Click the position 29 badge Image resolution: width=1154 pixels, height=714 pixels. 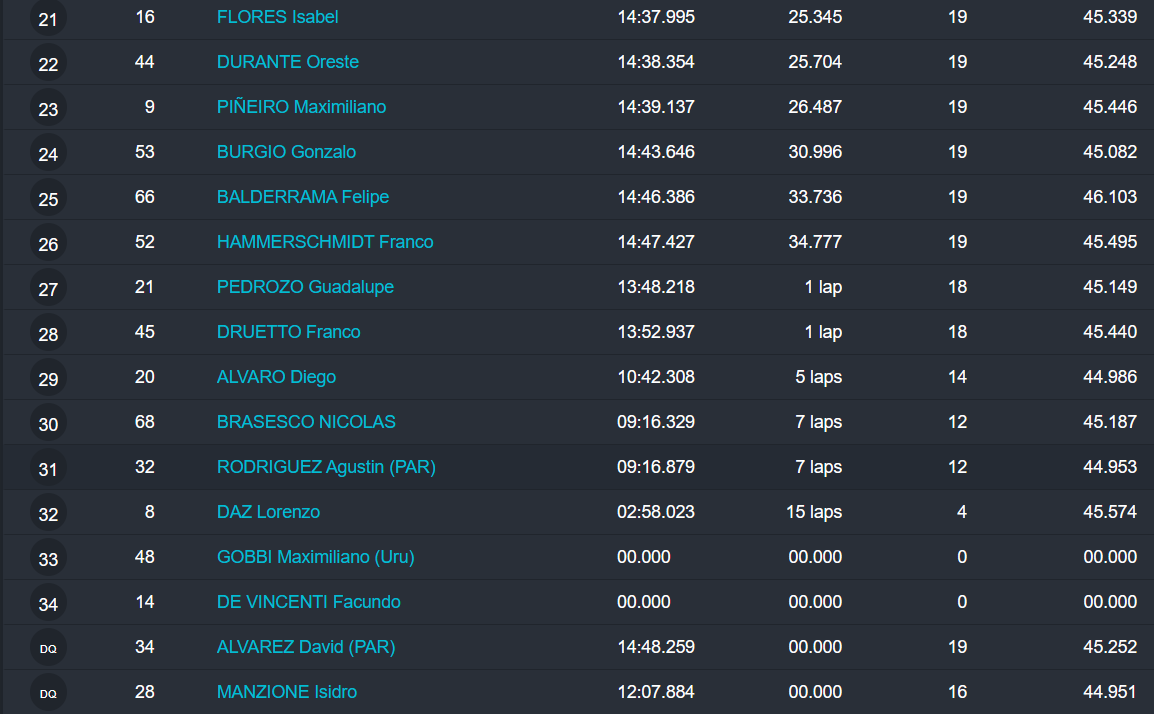(48, 379)
